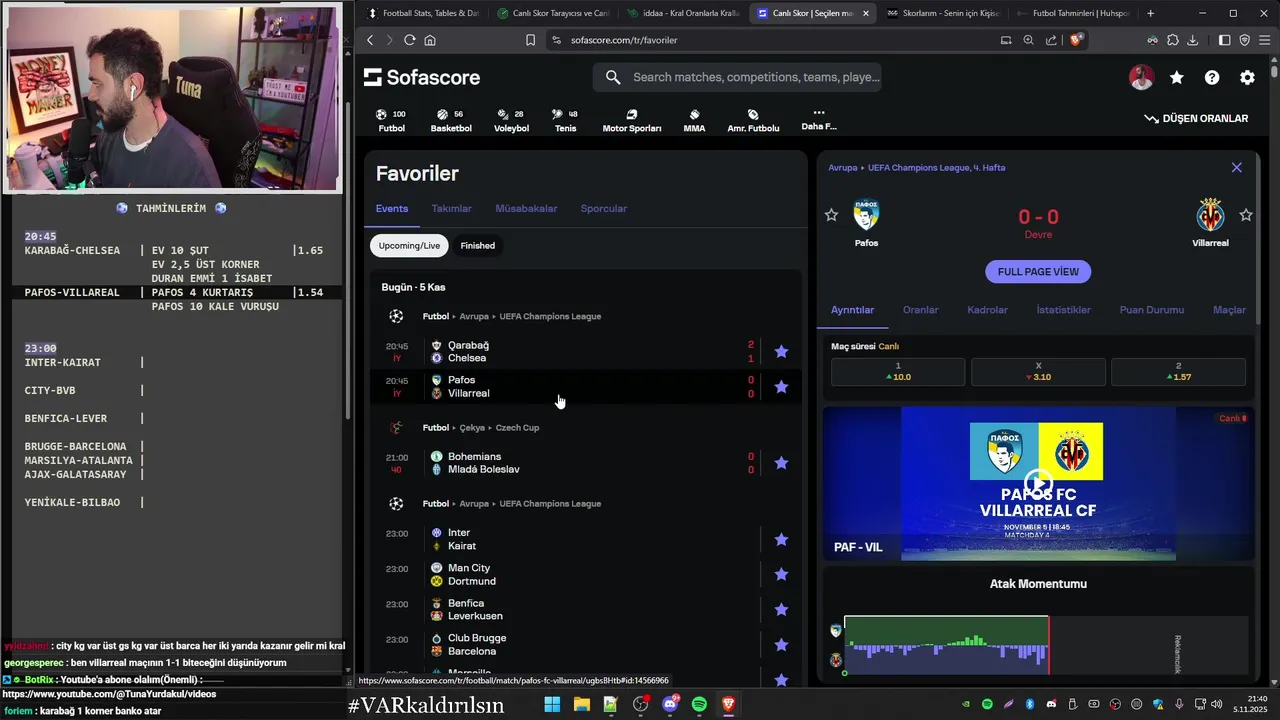The image size is (1280, 720).
Task: Select the Finished filter
Action: 477,245
